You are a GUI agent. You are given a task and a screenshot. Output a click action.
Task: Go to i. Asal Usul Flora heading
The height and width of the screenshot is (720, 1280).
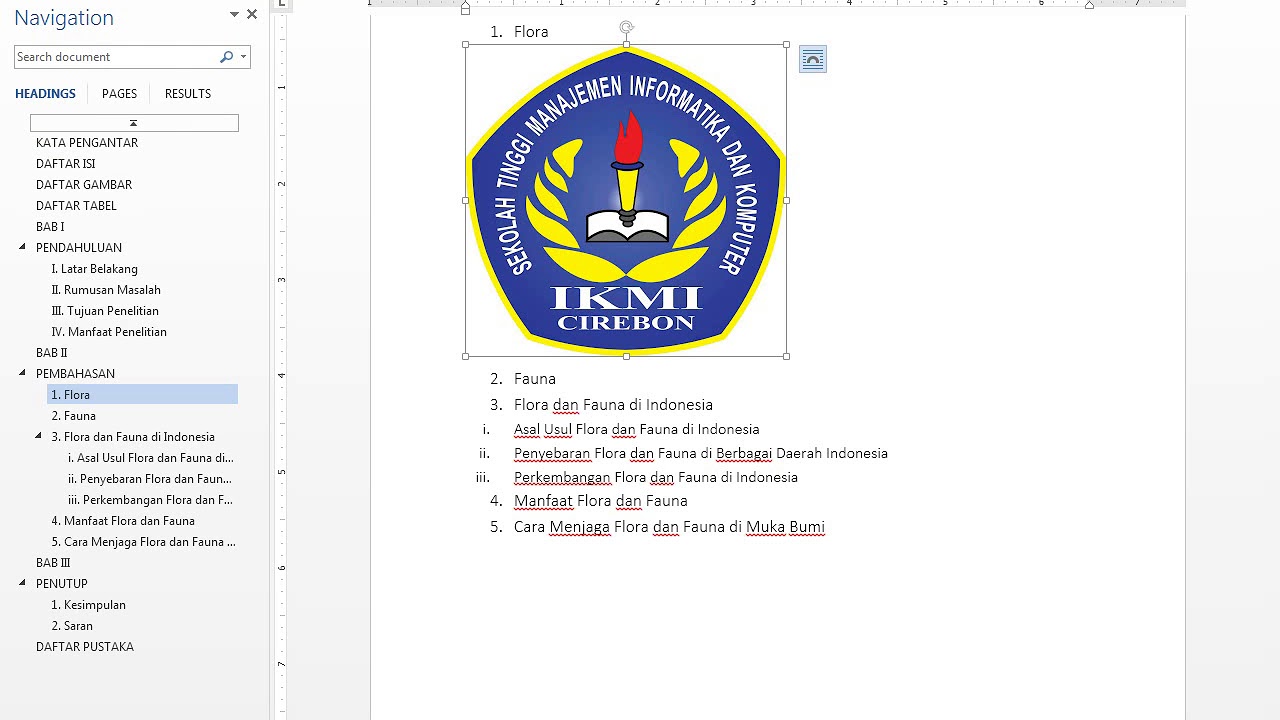click(151, 458)
